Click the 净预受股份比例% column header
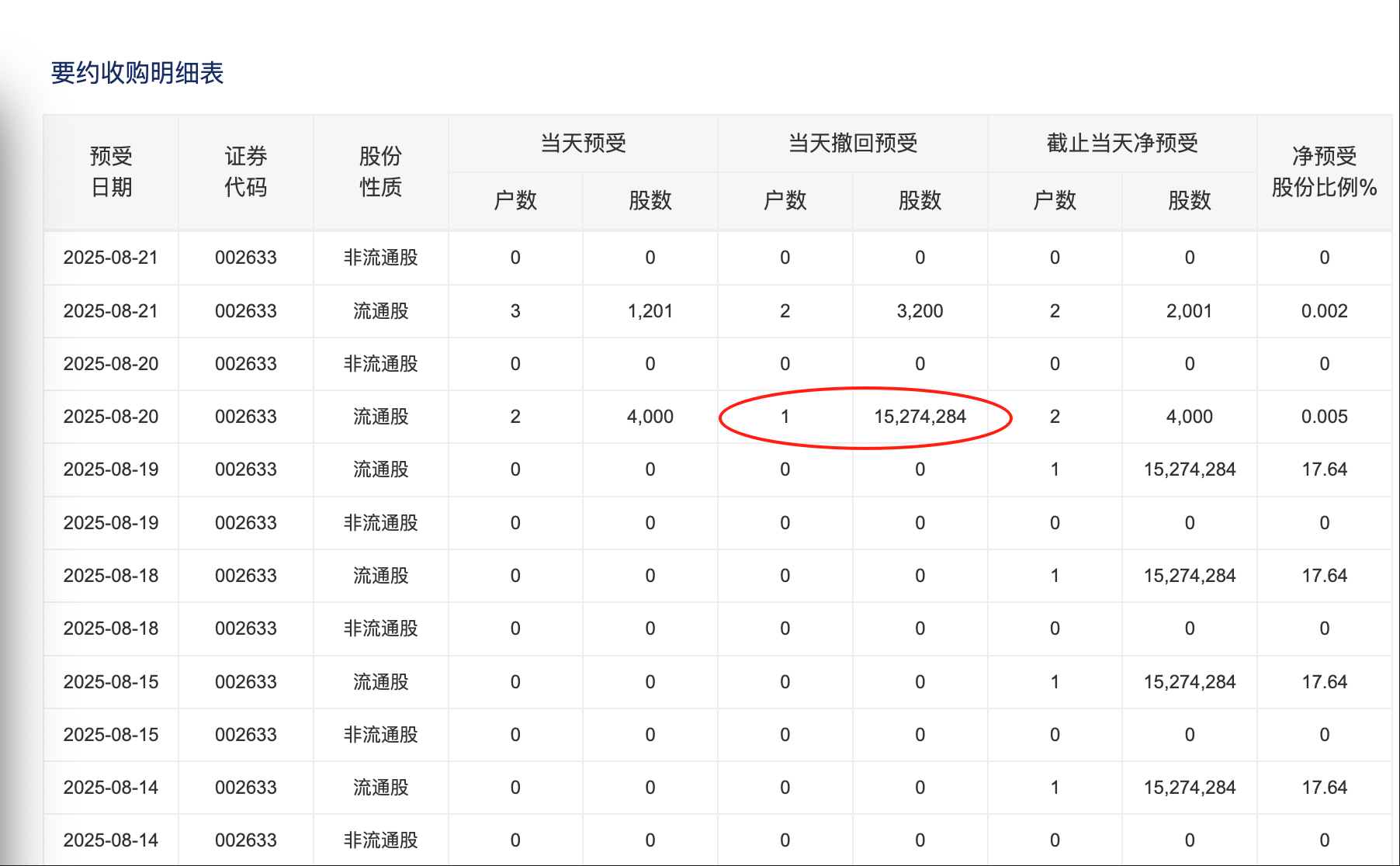Image resolution: width=1400 pixels, height=866 pixels. (1324, 171)
